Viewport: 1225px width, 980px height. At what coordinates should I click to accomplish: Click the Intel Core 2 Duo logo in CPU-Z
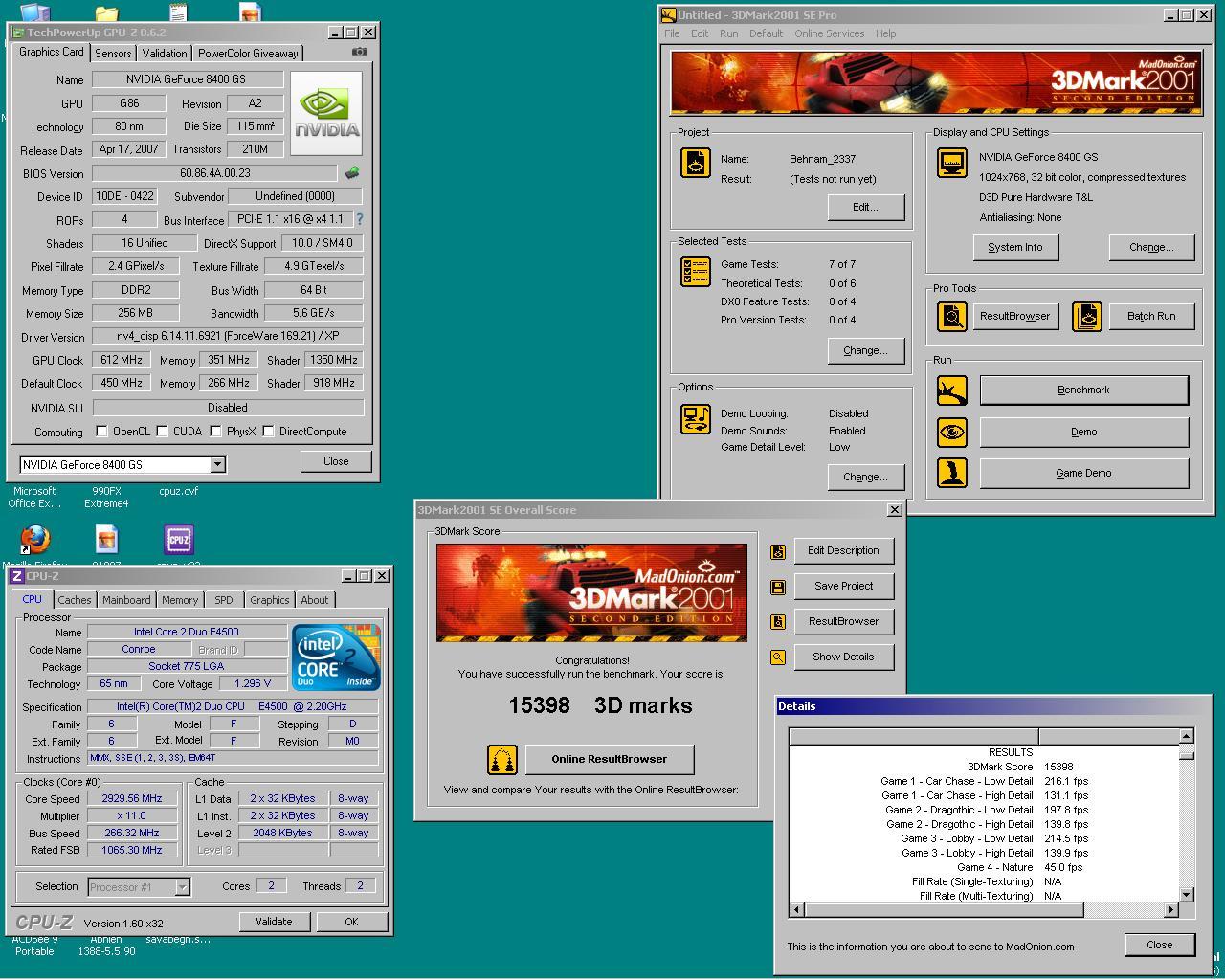point(336,657)
